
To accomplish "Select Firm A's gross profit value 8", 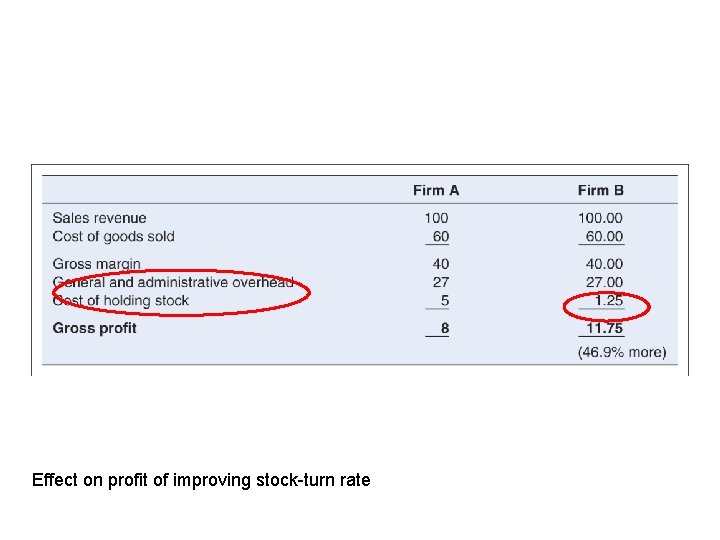I will 444,328.
